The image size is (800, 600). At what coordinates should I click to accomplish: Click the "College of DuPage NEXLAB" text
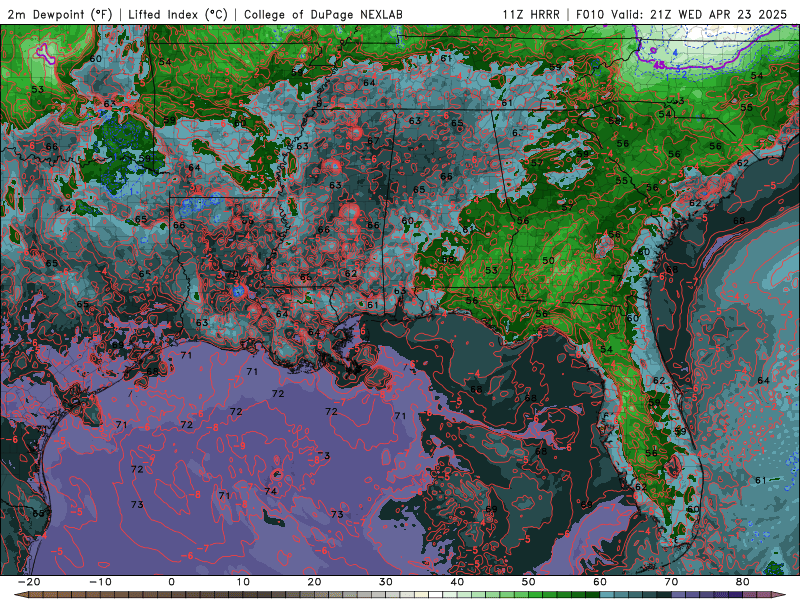coord(323,14)
